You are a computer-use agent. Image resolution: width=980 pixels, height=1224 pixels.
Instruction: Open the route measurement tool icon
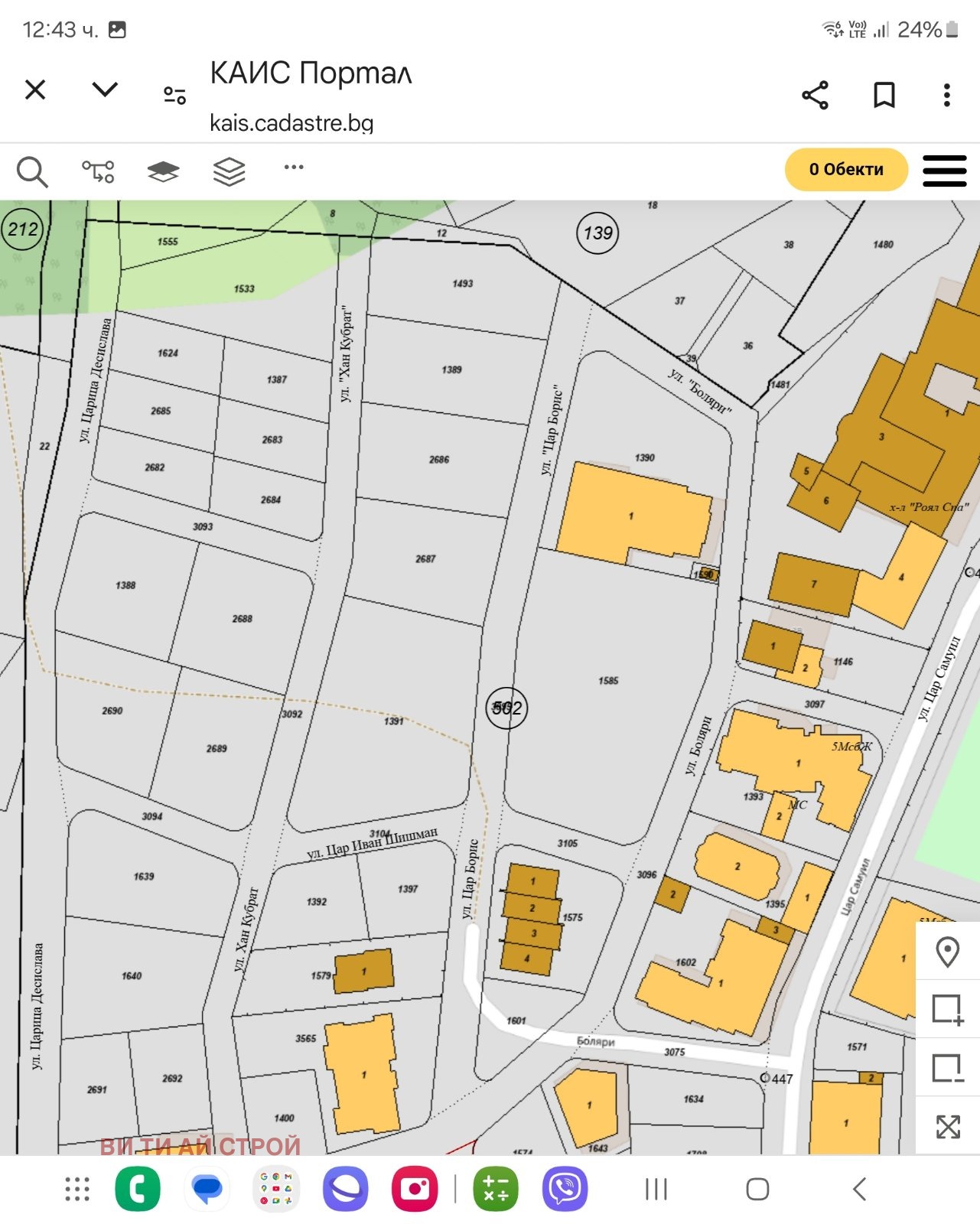tap(98, 171)
